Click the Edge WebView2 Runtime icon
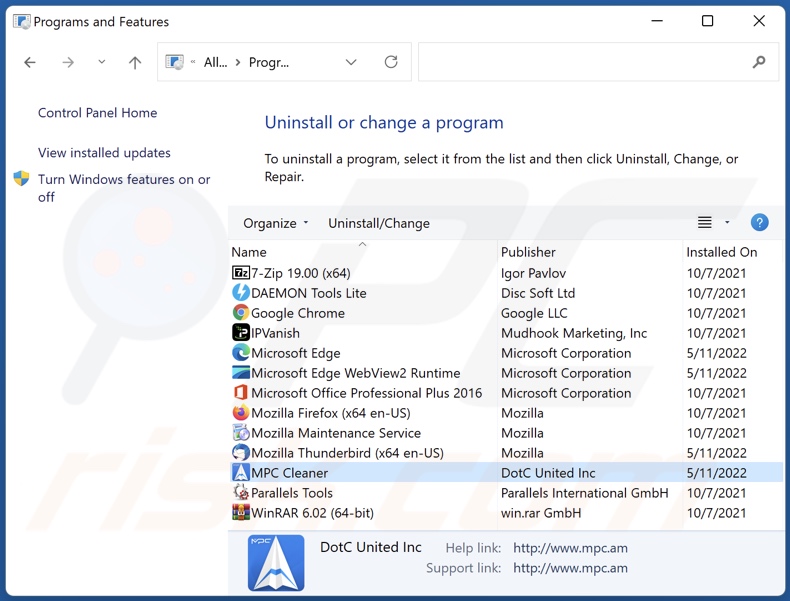The height and width of the screenshot is (601, 790). (x=241, y=373)
